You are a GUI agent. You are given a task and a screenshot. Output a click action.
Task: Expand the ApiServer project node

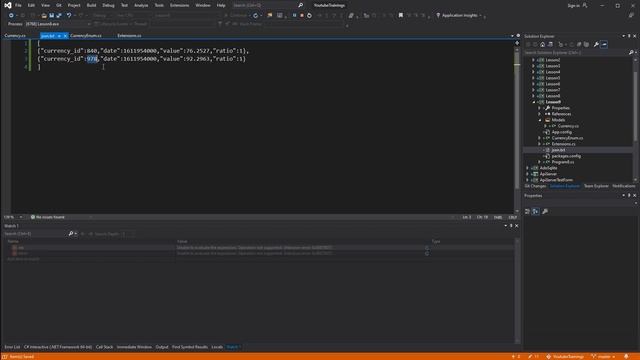tap(527, 174)
